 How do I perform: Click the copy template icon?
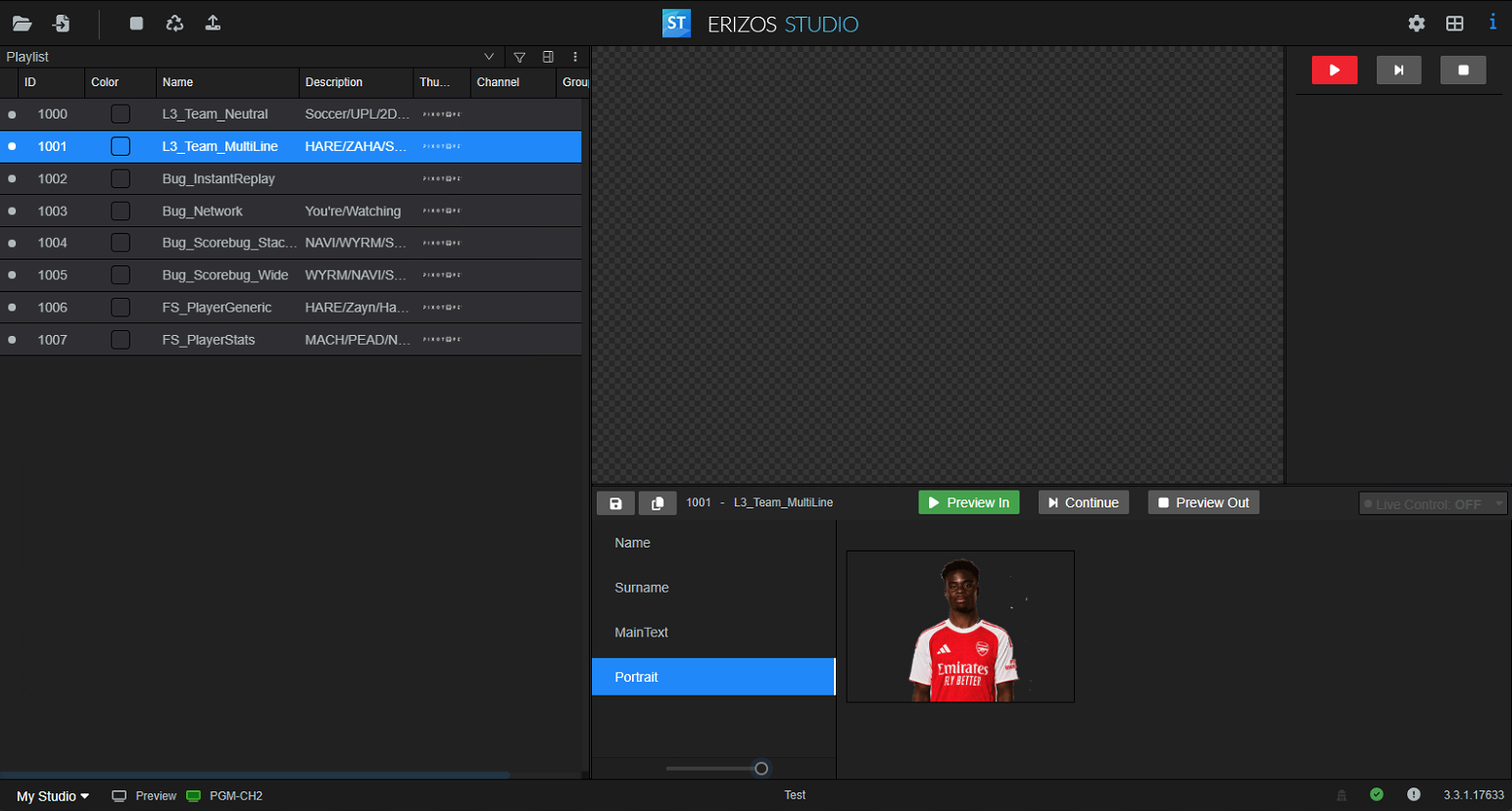(658, 503)
